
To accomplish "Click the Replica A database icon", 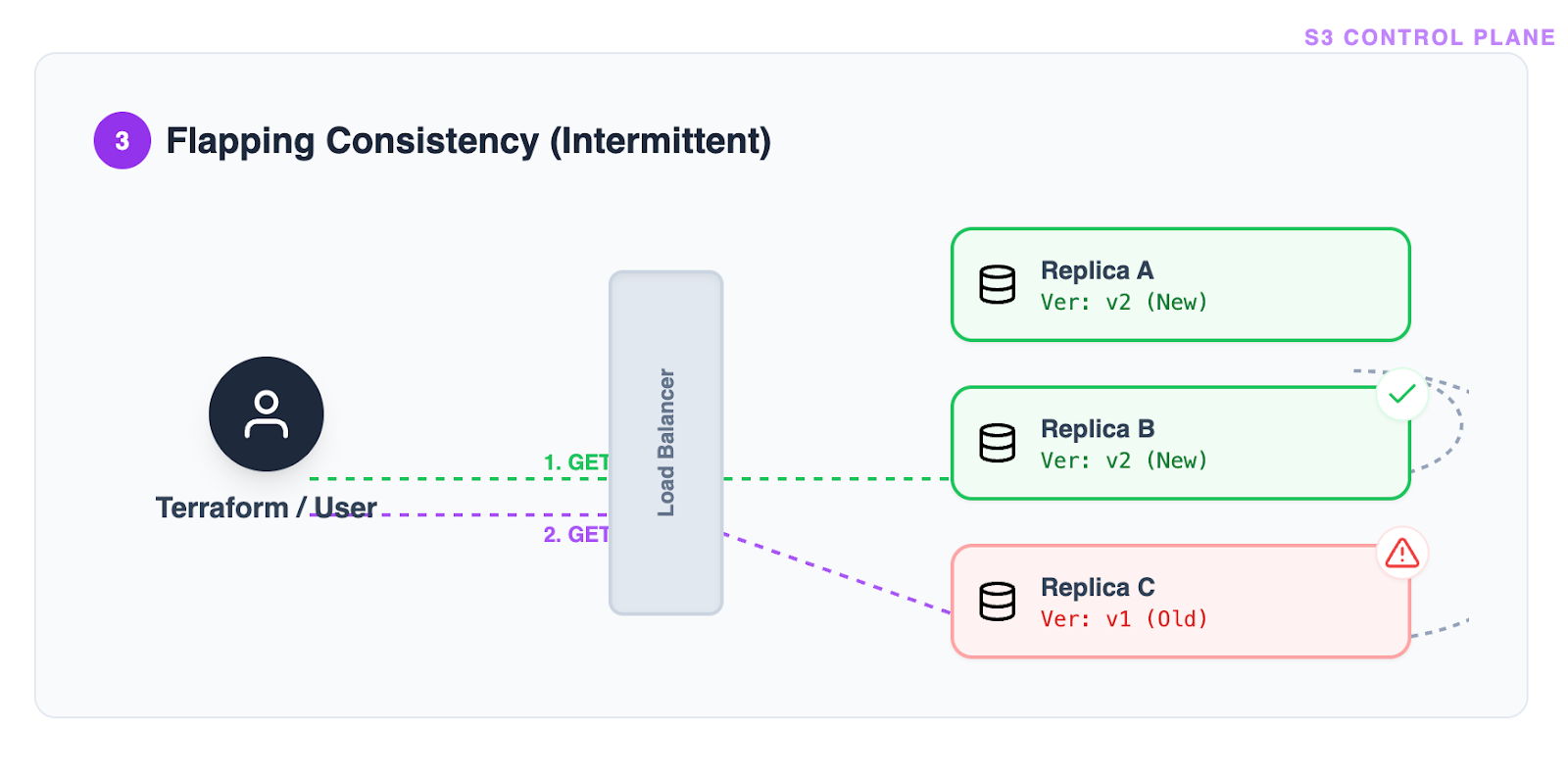I will pyautogui.click(x=997, y=285).
